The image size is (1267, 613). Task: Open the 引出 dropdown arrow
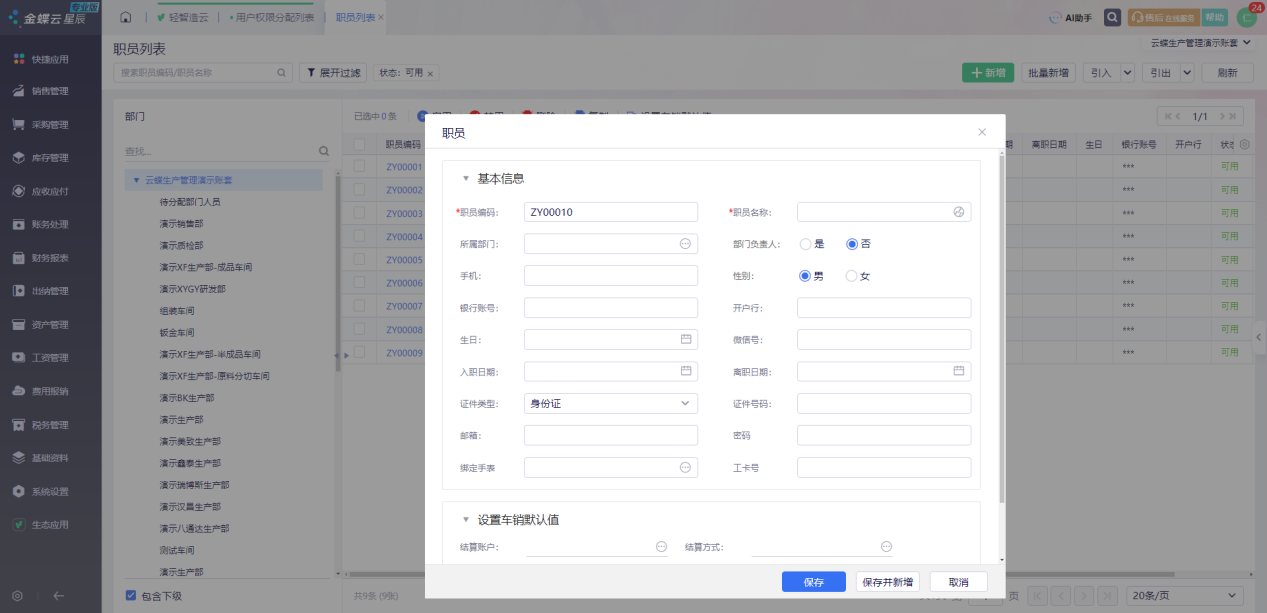coord(1187,72)
